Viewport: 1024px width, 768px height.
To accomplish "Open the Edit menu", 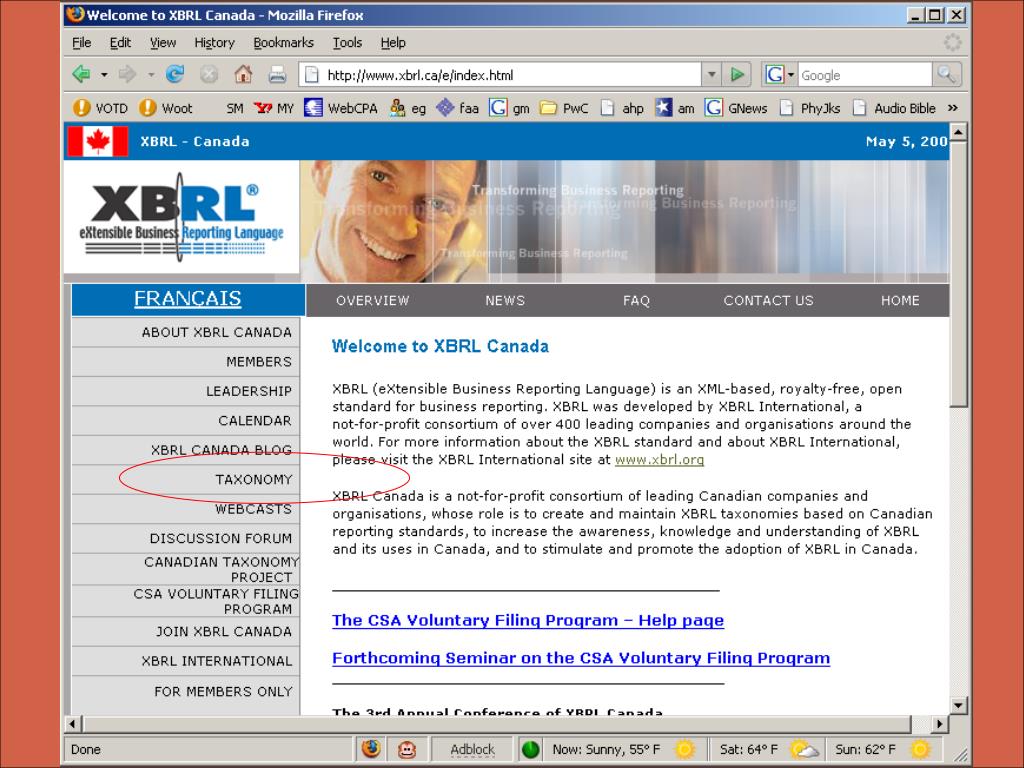I will point(120,42).
